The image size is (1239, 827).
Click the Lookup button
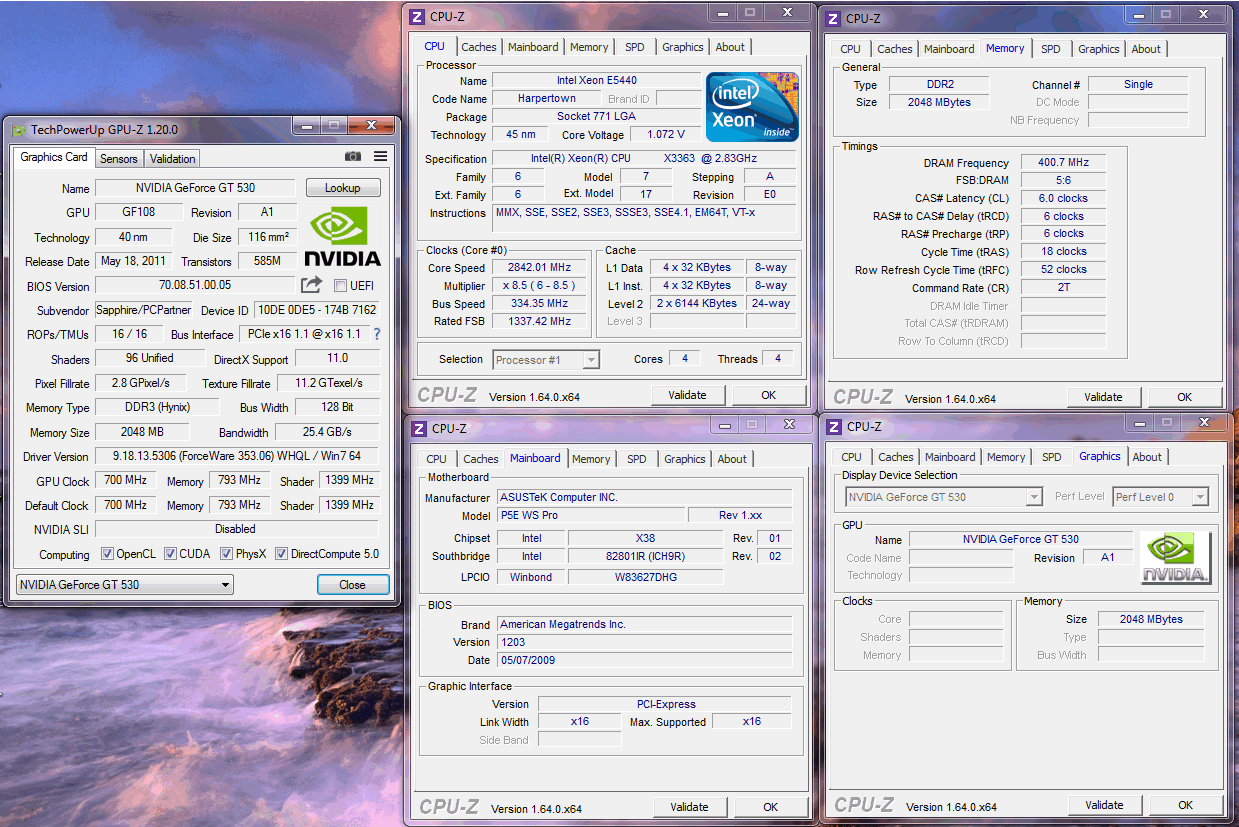[342, 188]
